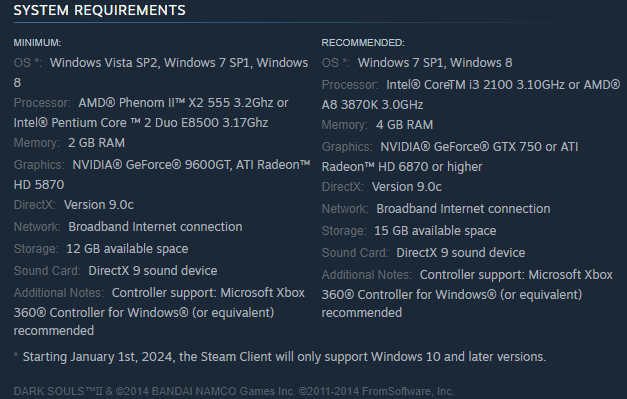Click the 'Additional Notes:' label under Recommended
627x399 pixels.
366,275
